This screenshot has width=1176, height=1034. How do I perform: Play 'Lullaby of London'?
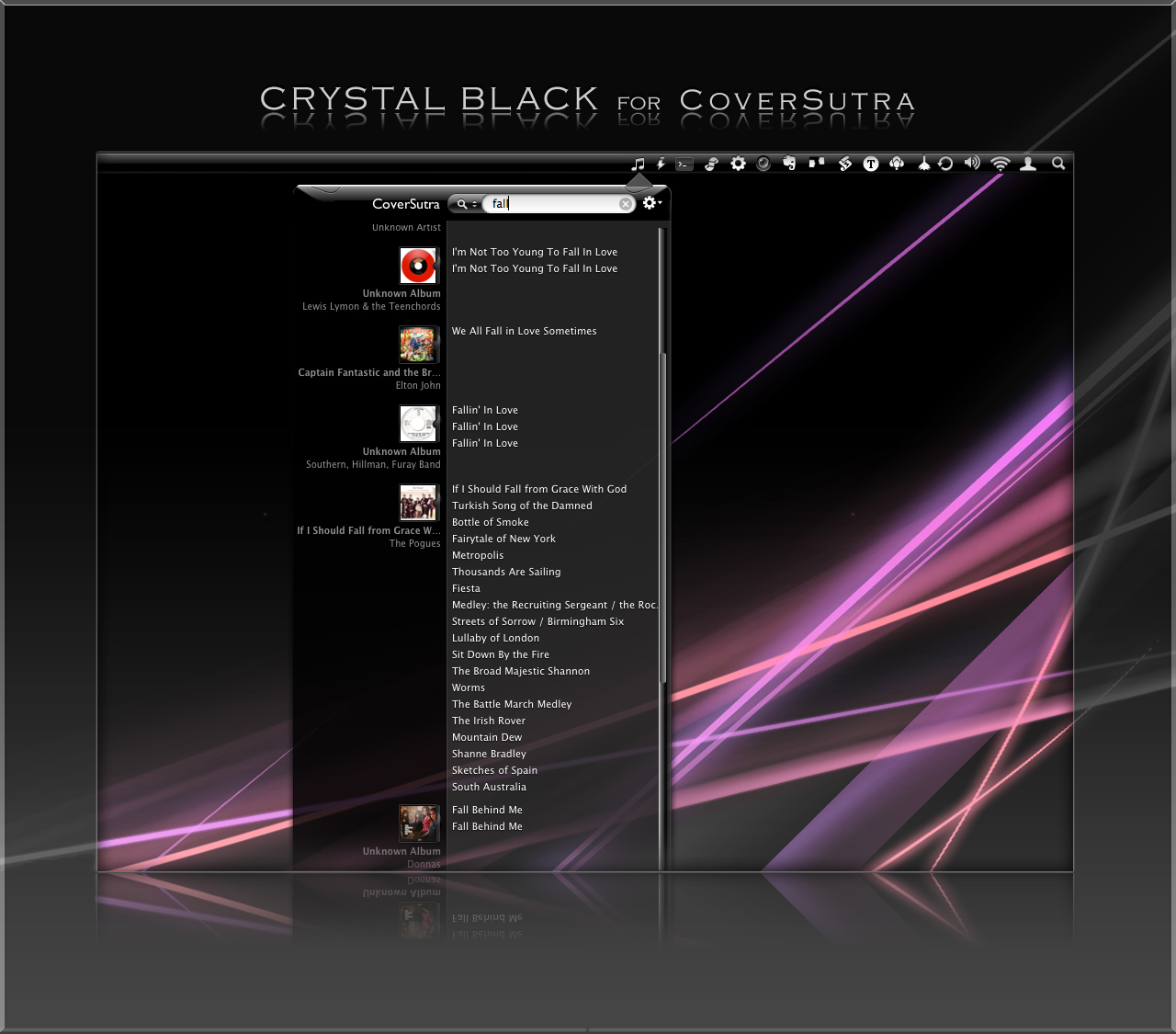[495, 638]
